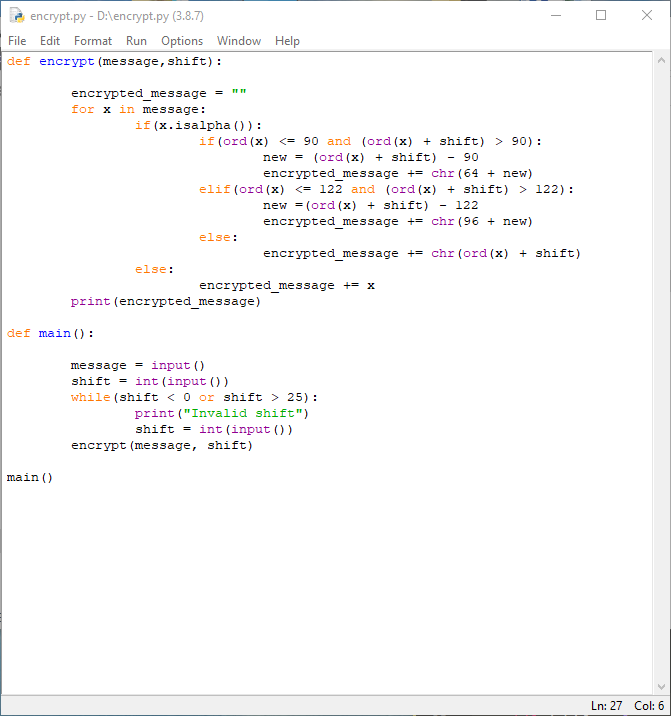Click the IDLE Python file icon in title bar
Screen dimensions: 671x716
pos(16,16)
